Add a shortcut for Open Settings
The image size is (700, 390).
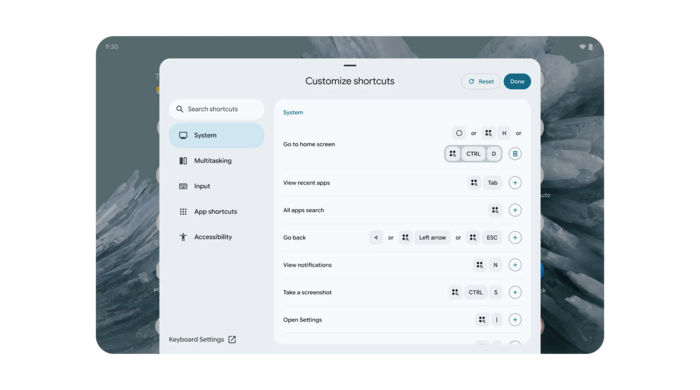[x=515, y=320]
